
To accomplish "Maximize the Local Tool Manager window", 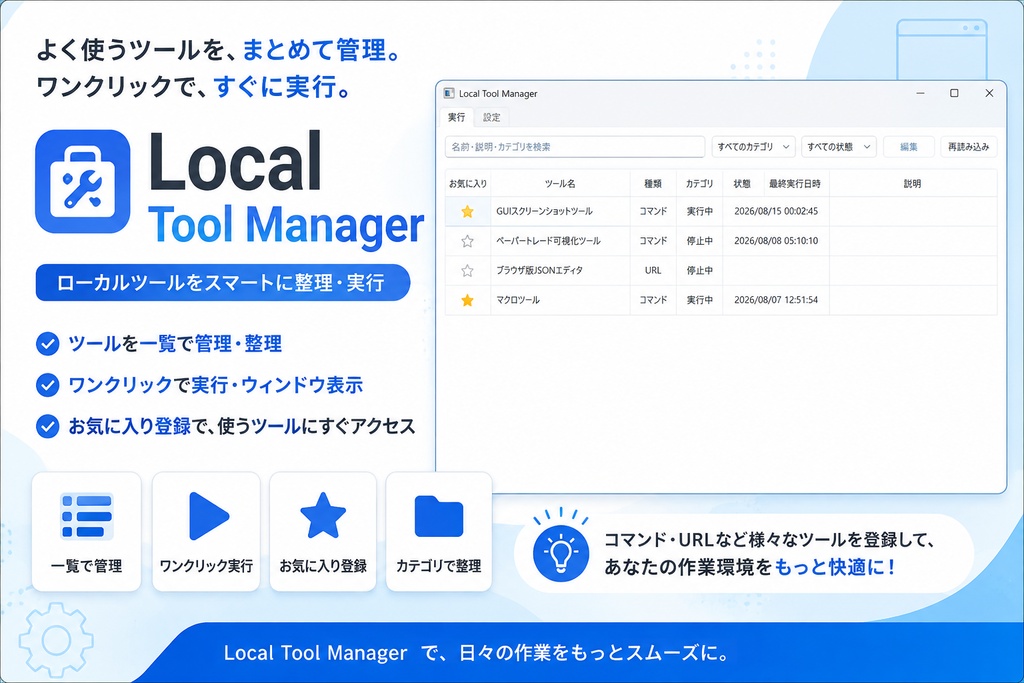I will [954, 93].
